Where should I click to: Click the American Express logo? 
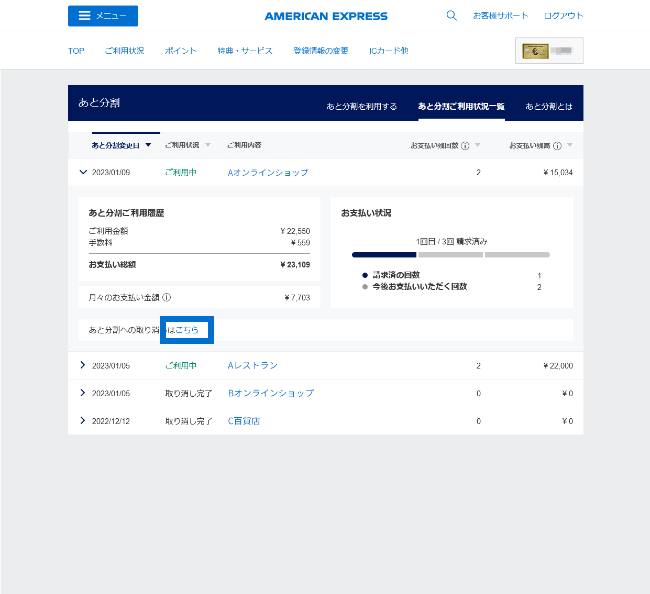click(x=326, y=16)
